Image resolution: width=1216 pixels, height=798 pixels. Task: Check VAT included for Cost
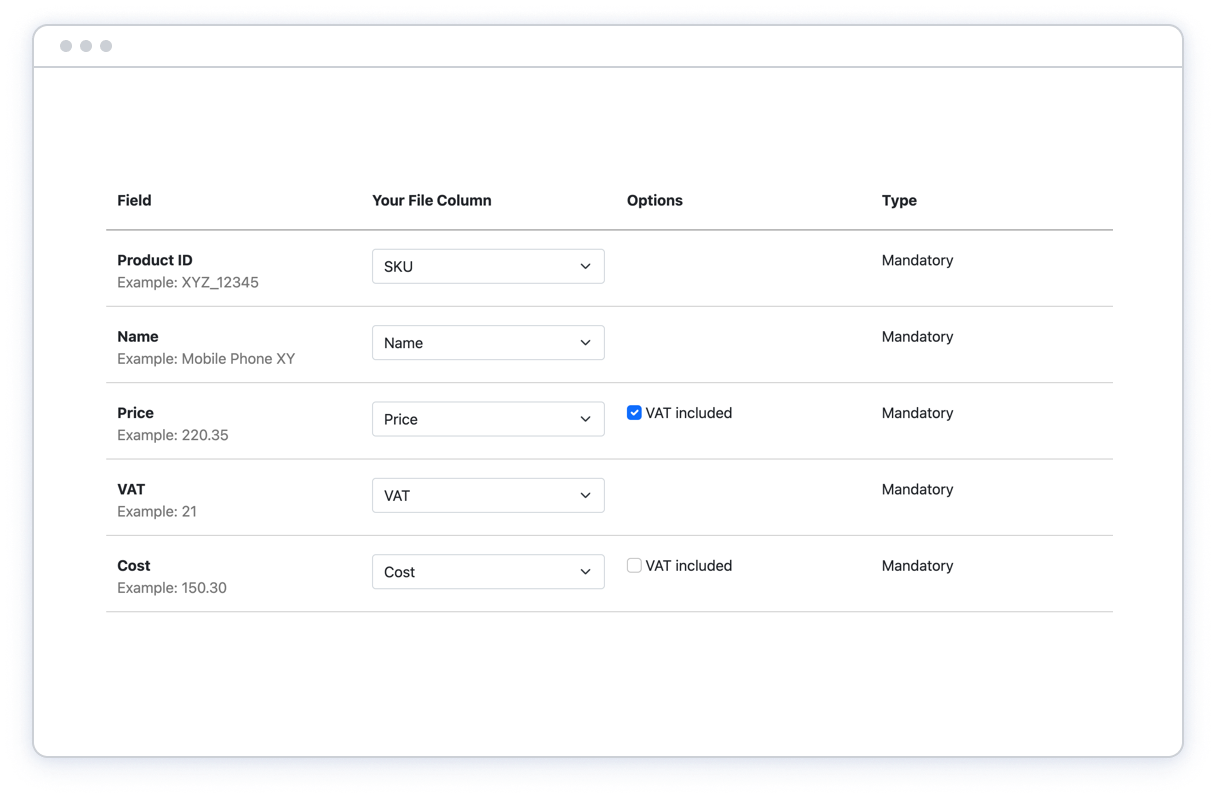[634, 565]
